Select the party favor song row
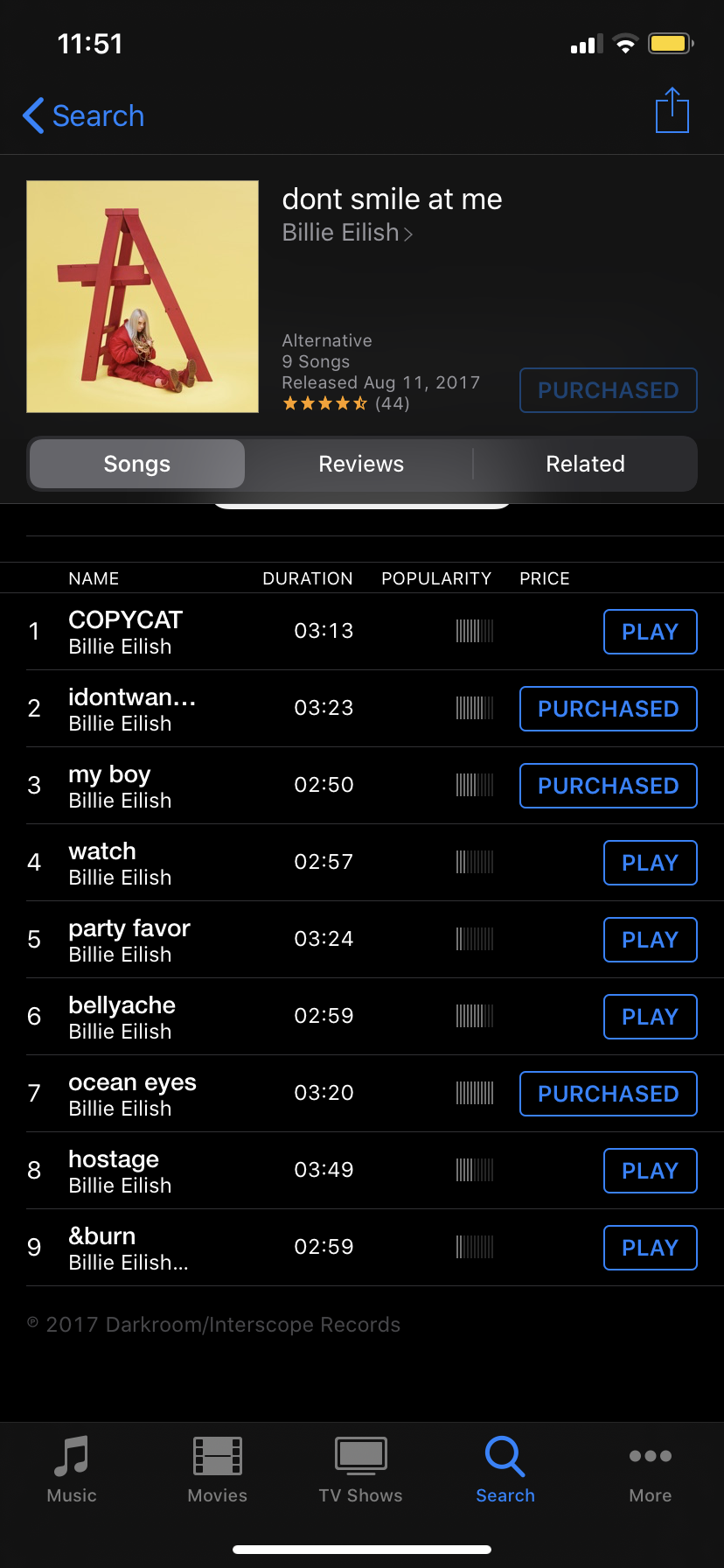The width and height of the screenshot is (724, 1568). tap(175, 940)
